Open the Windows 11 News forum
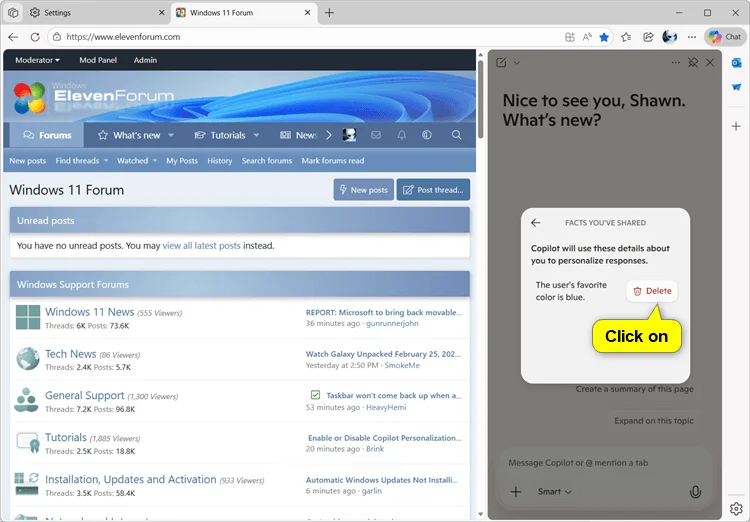 coord(89,312)
